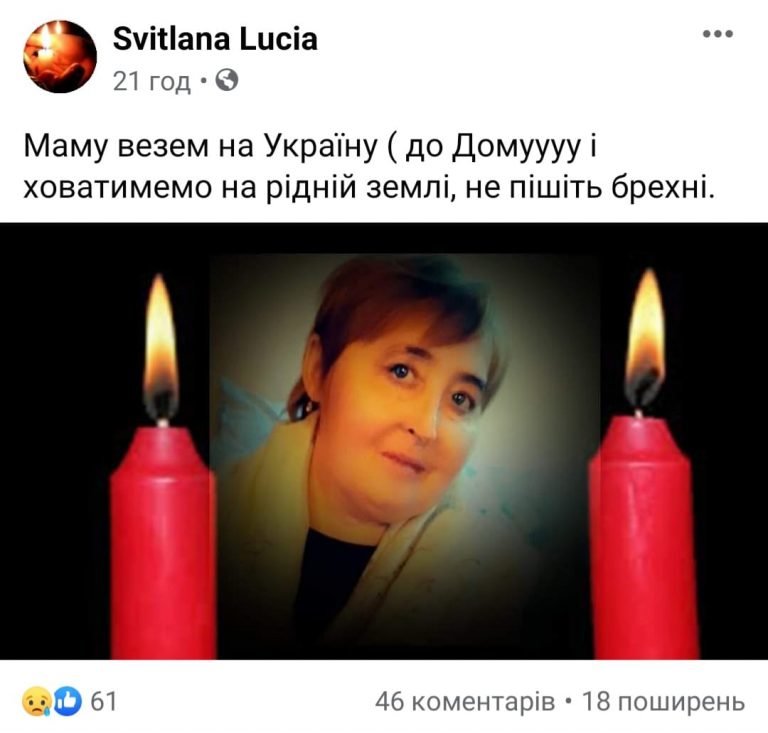Tap the blue thumbs-up like reaction icon
The width and height of the screenshot is (768, 733).
67,702
